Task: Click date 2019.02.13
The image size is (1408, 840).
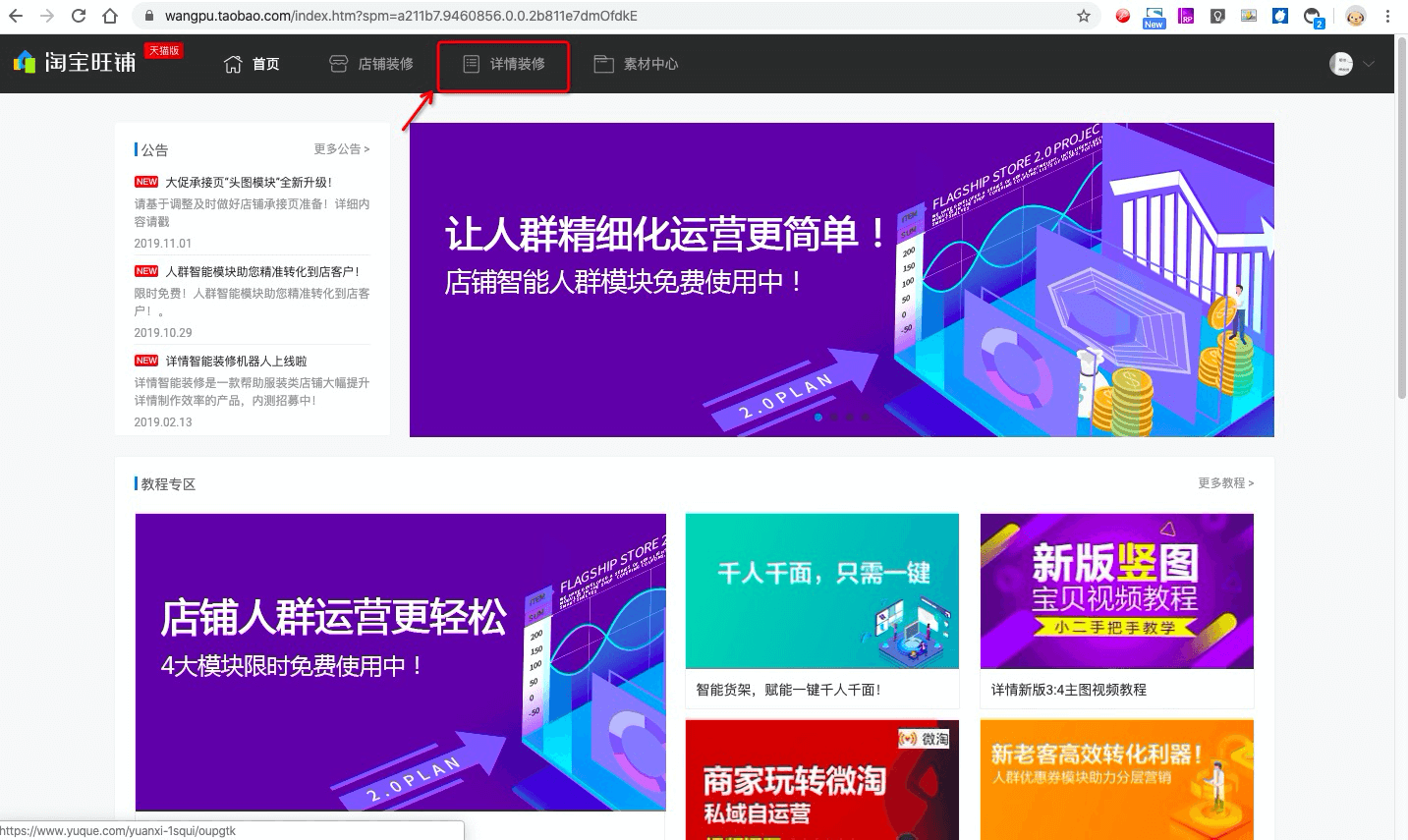Action: tap(163, 422)
